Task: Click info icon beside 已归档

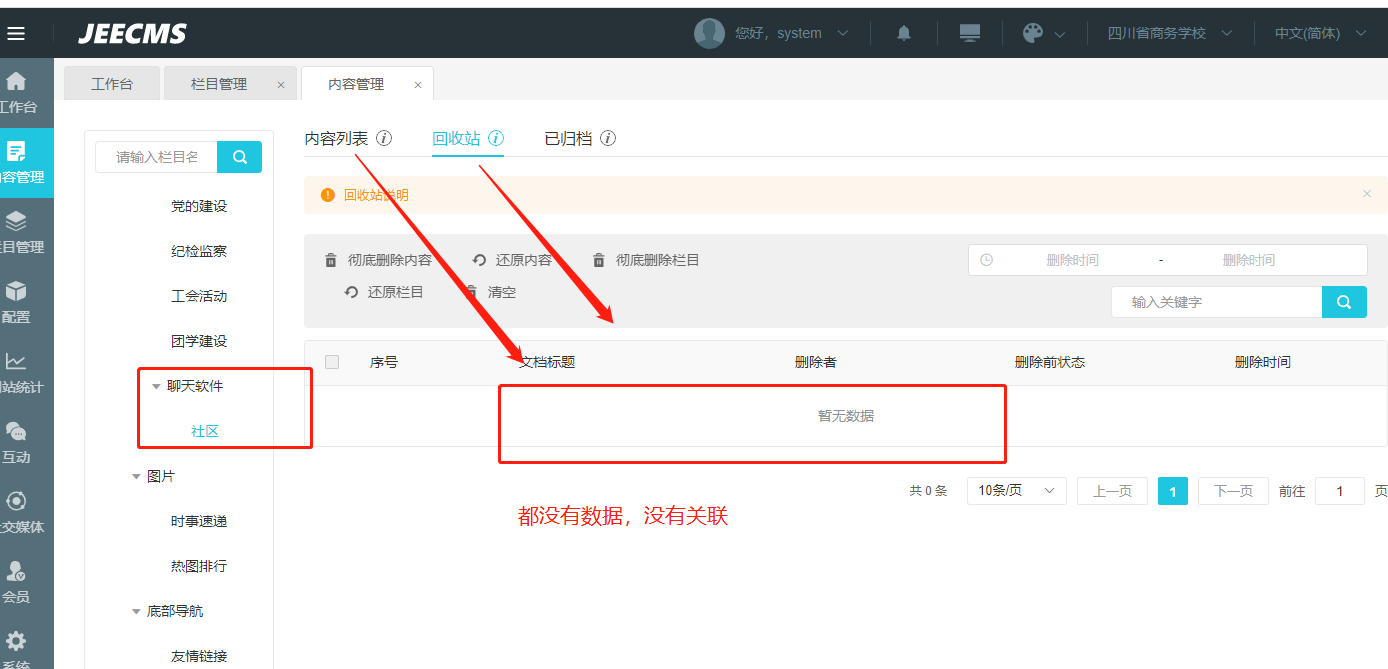Action: (x=608, y=138)
